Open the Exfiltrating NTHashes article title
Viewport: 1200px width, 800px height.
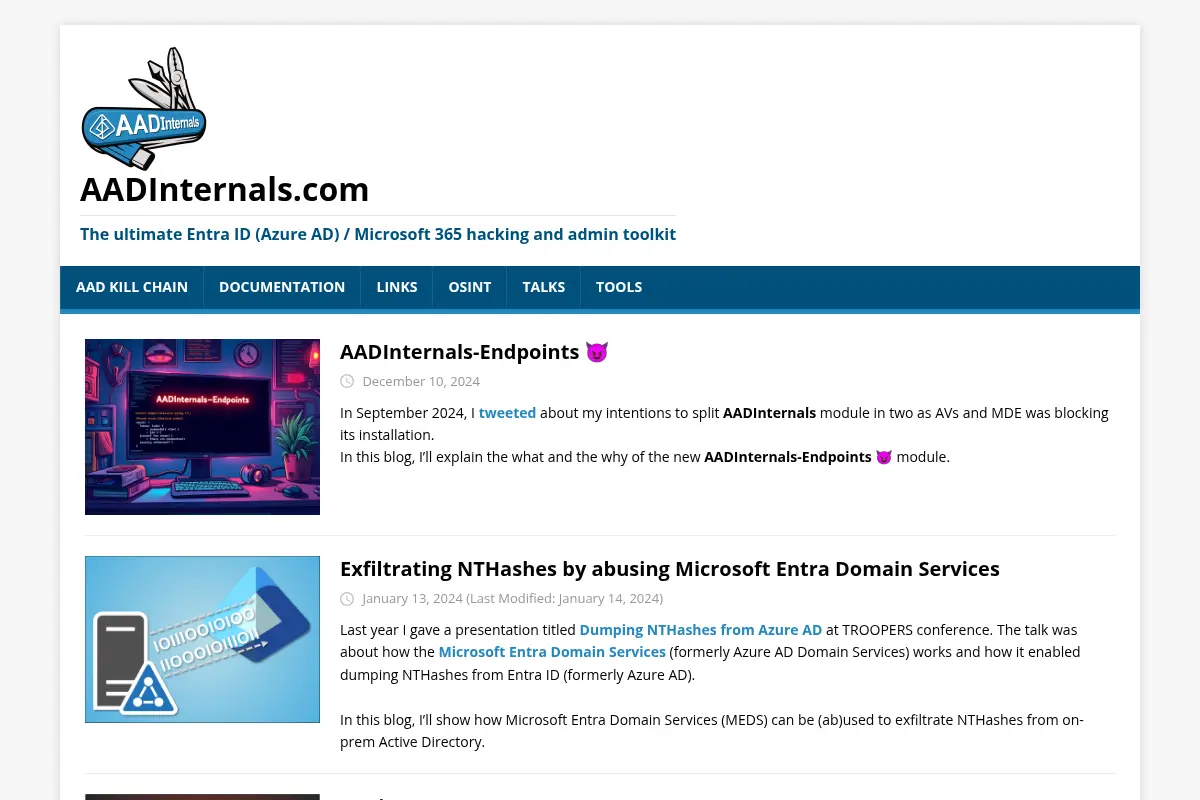point(670,569)
